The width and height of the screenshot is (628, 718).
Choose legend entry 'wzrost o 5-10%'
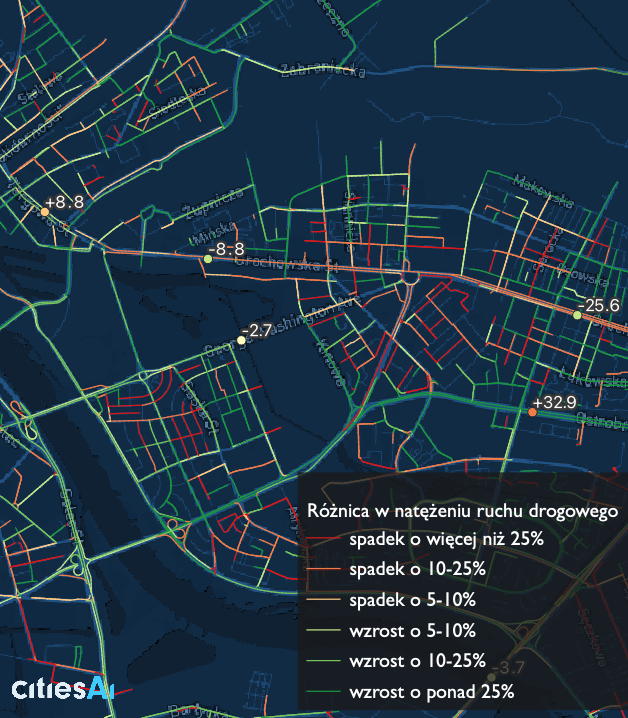click(413, 630)
